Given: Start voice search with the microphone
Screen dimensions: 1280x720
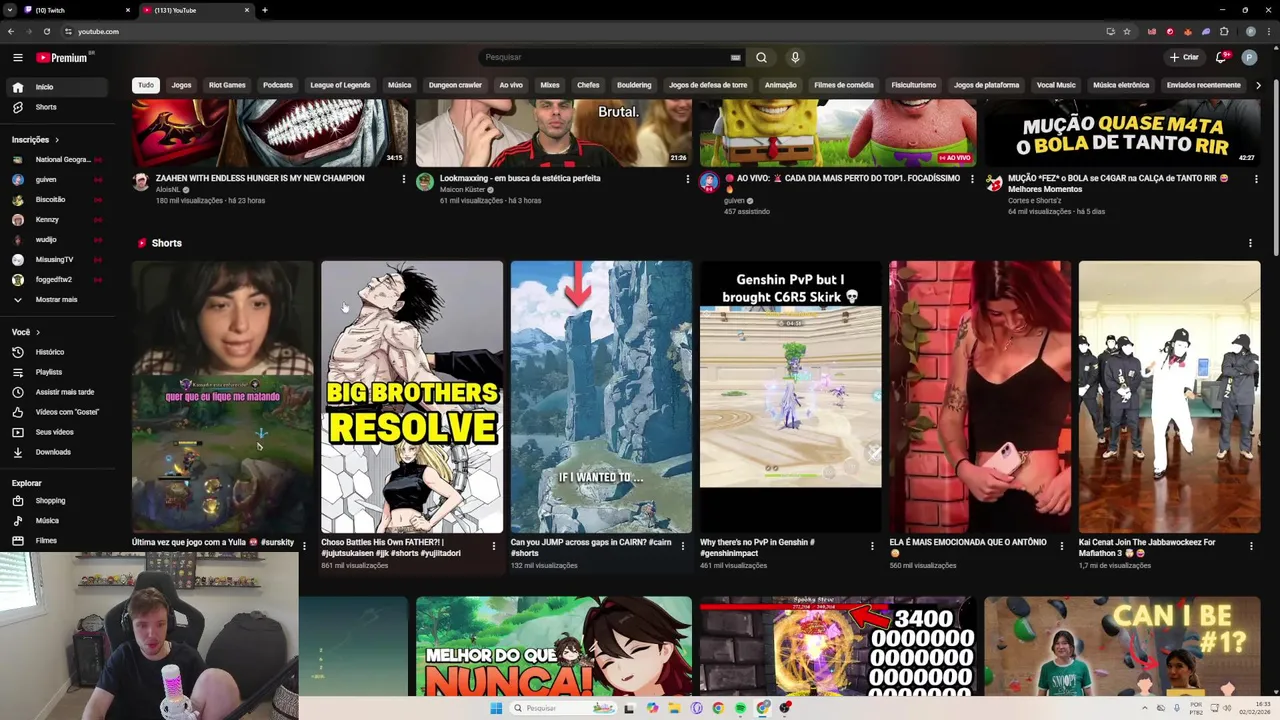Looking at the screenshot, I should (795, 57).
